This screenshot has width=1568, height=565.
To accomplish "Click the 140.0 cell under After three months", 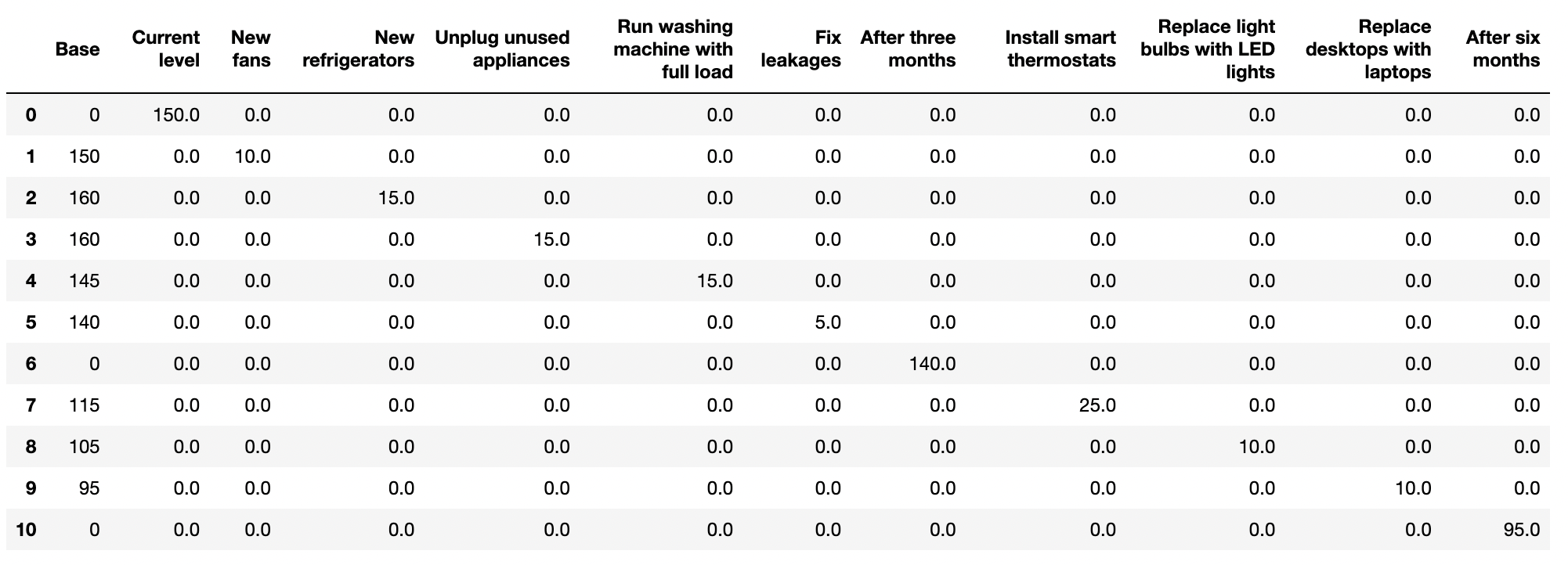I will [x=932, y=365].
